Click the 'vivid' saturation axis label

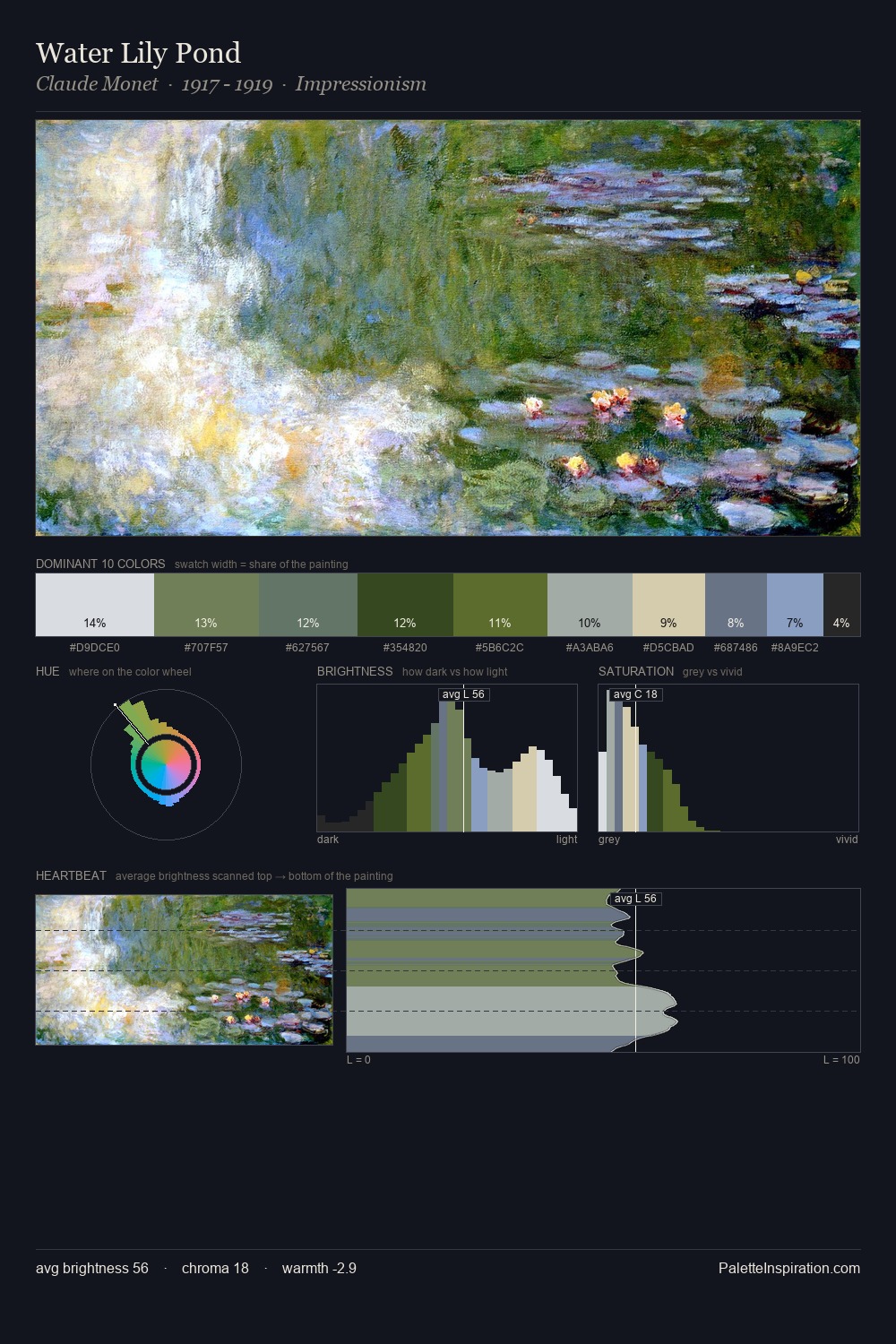pyautogui.click(x=847, y=840)
